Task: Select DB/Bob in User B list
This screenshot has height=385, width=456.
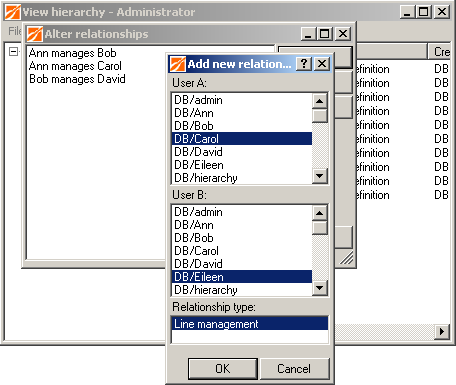Action: [x=242, y=238]
